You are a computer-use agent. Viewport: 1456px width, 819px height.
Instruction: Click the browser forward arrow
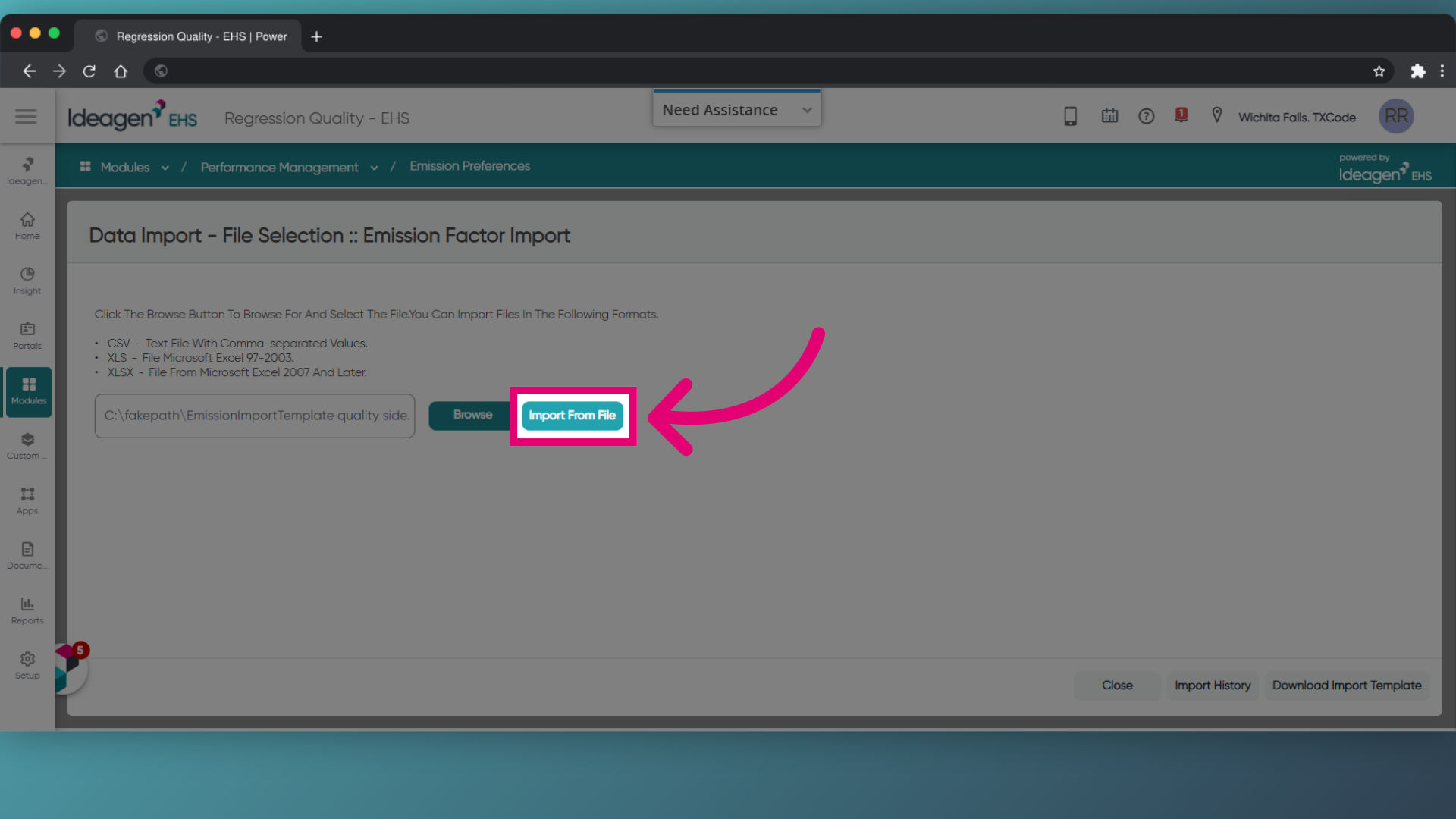click(x=59, y=71)
